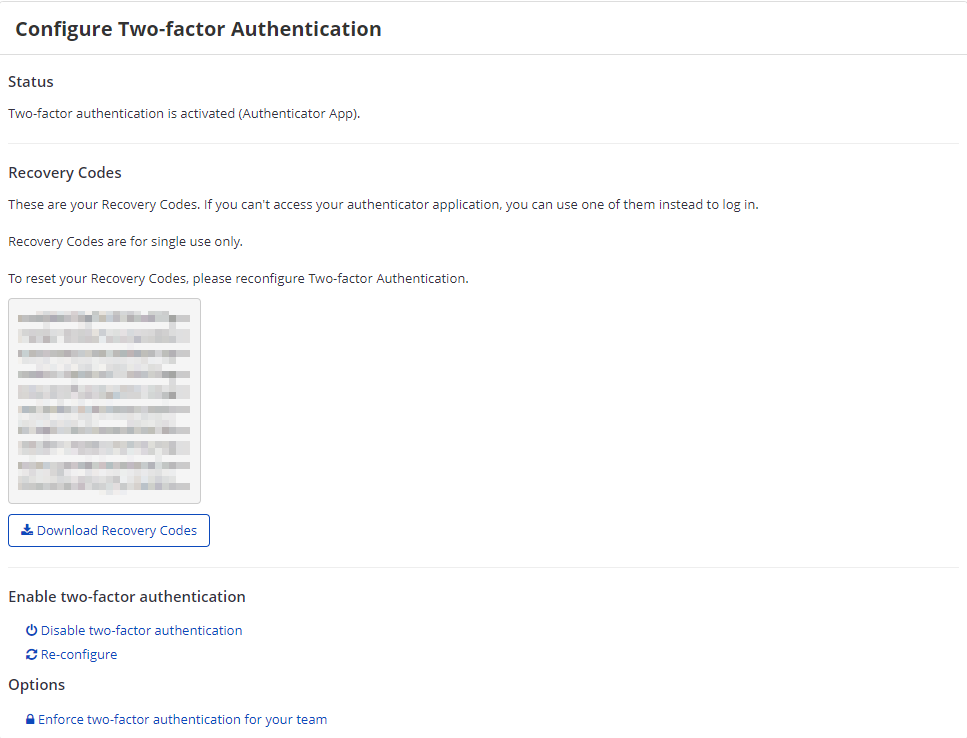Viewport: 967px width, 738px height.
Task: Click the power symbol before the disable link
Action: 31,630
